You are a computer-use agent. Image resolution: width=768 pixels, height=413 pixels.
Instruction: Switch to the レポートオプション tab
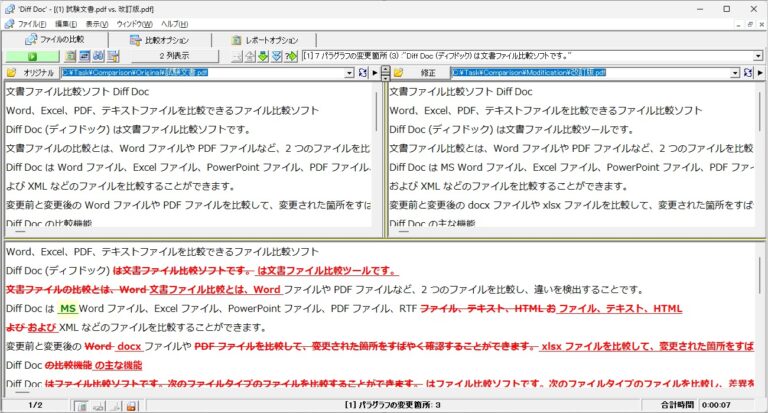[265, 40]
